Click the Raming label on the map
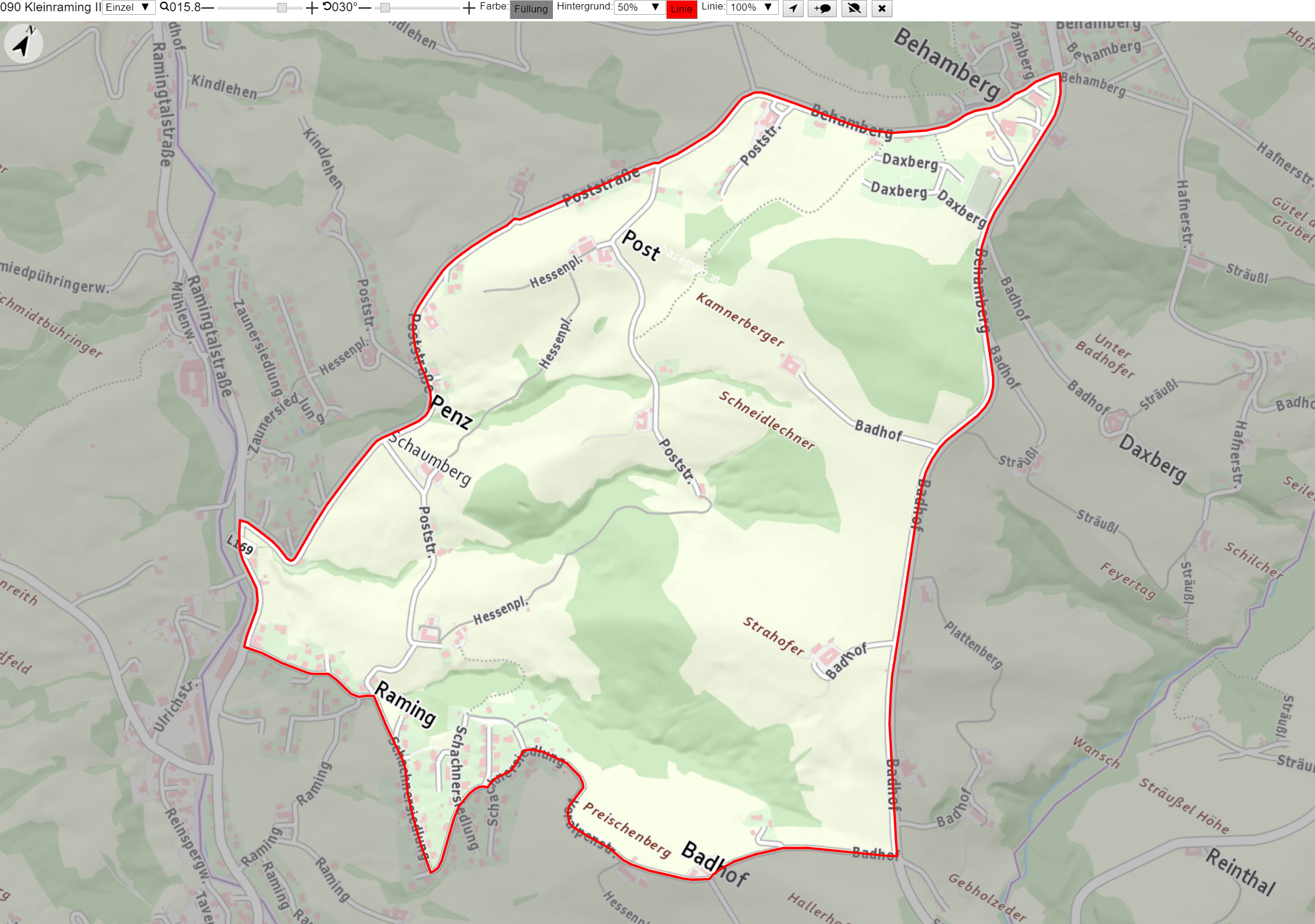The width and height of the screenshot is (1315, 924). click(406, 704)
